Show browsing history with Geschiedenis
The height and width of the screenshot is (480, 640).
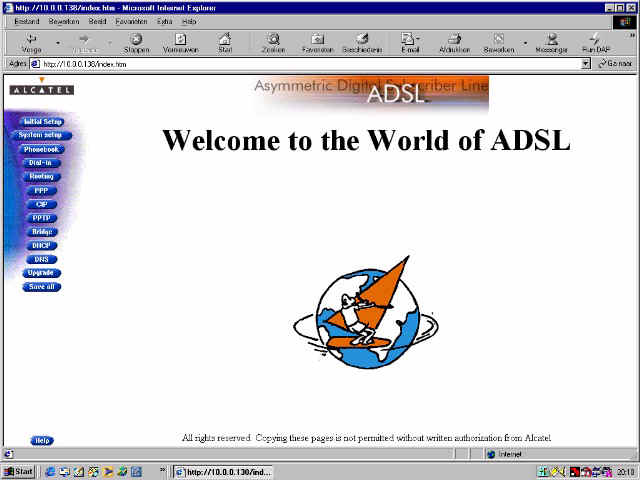362,43
